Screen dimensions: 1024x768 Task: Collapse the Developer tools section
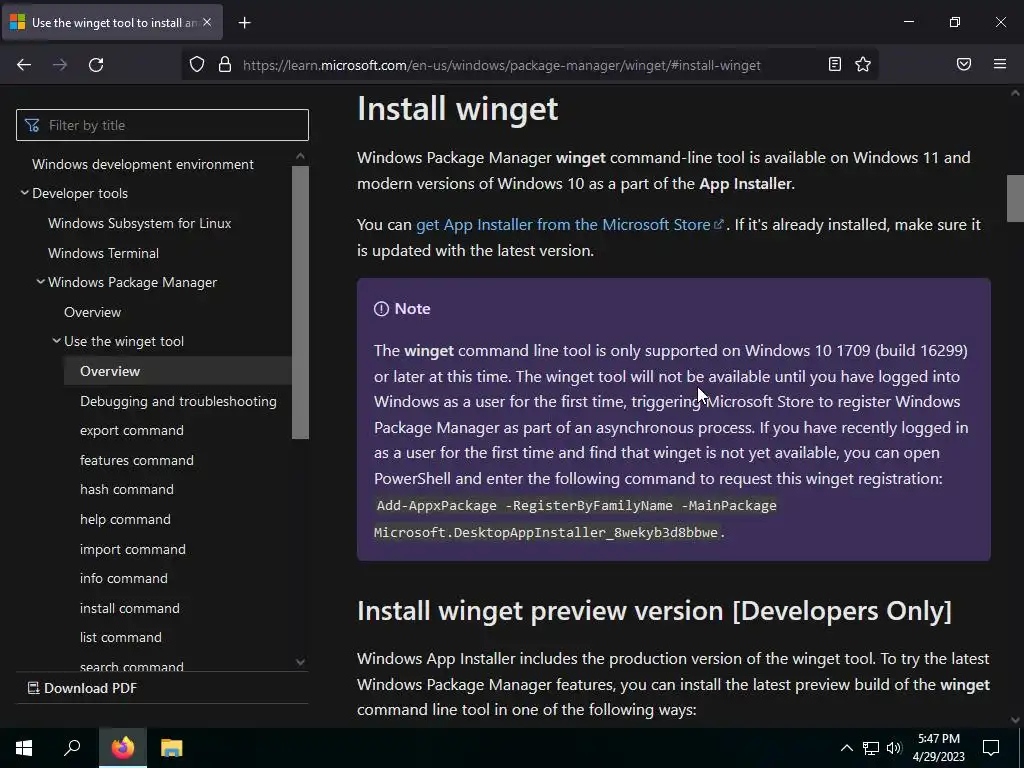(24, 193)
